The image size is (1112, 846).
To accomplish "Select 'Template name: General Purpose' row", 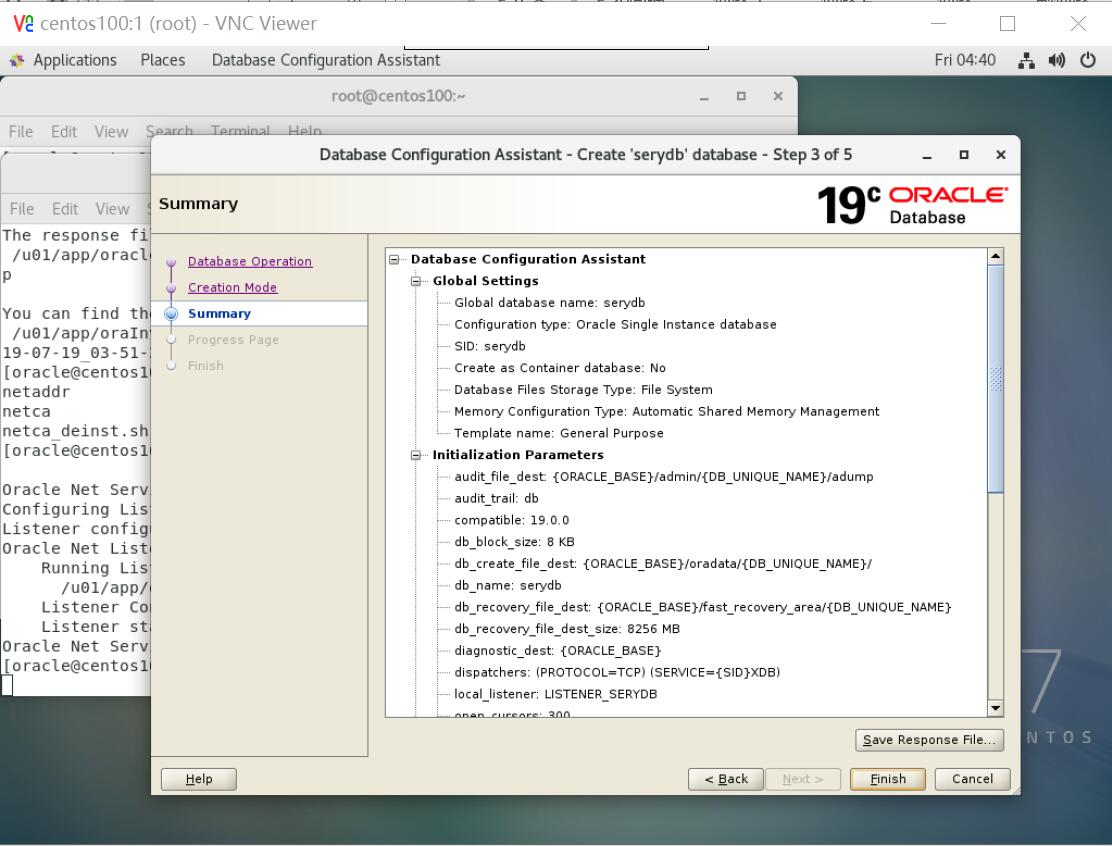I will pos(559,433).
